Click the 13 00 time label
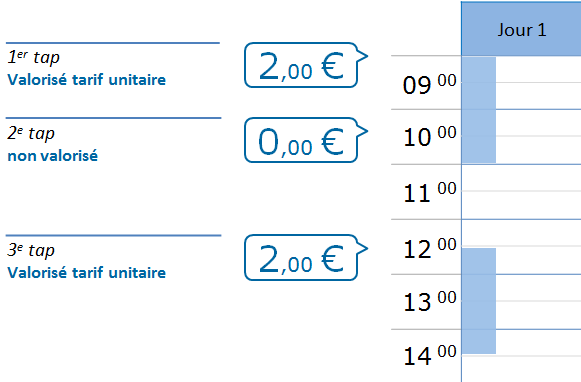The width and height of the screenshot is (581, 382). (x=429, y=300)
